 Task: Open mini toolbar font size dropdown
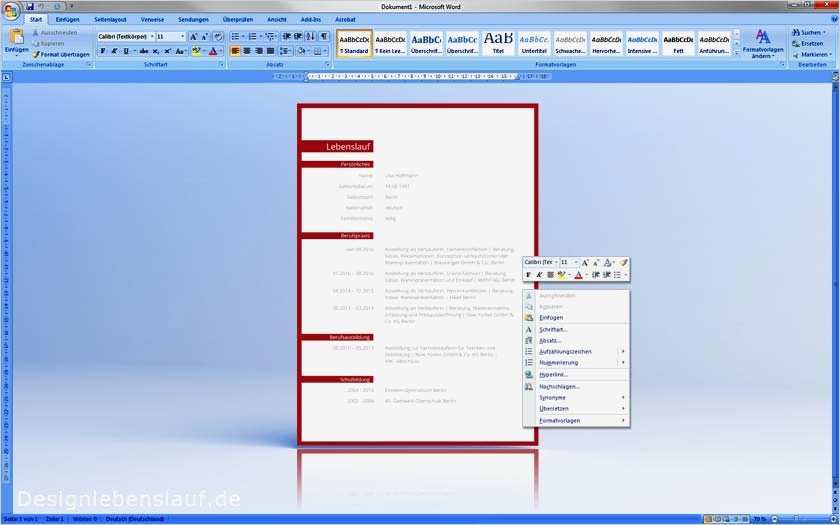[576, 262]
